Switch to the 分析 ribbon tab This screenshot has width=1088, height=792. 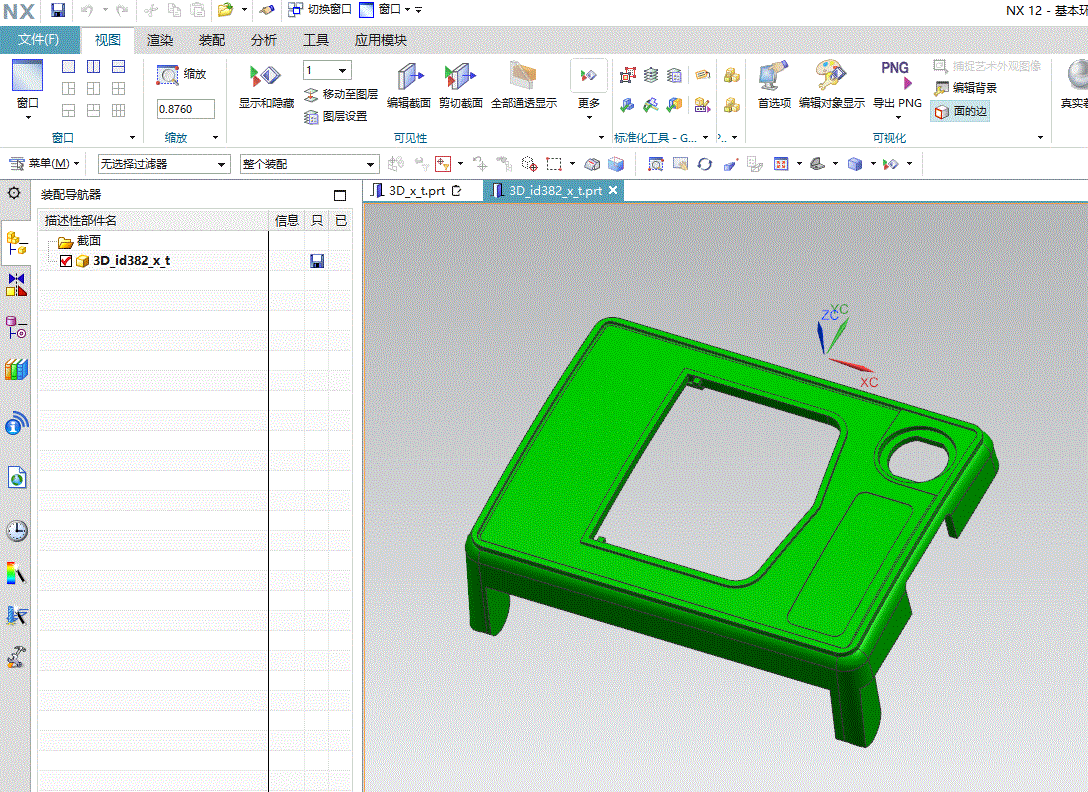[x=264, y=40]
